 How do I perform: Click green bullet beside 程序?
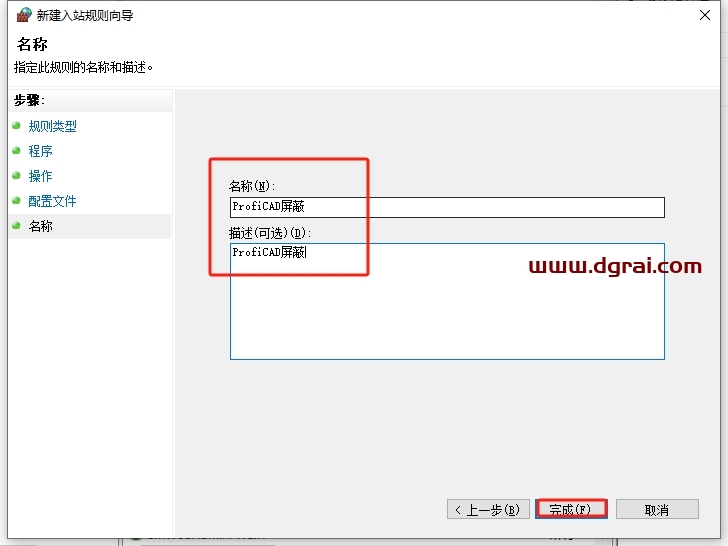[x=17, y=150]
